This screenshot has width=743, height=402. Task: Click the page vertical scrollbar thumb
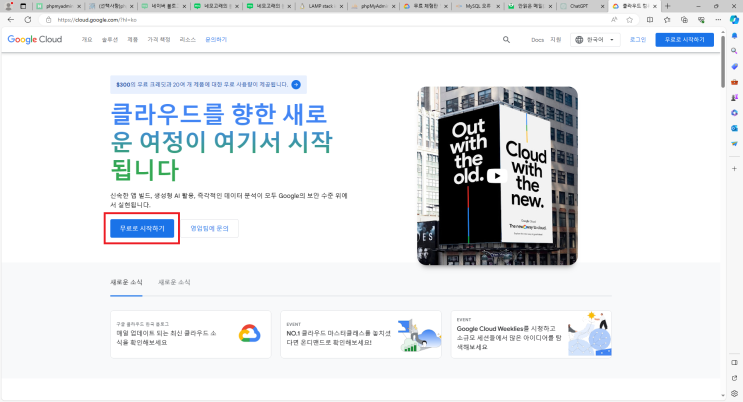723,61
